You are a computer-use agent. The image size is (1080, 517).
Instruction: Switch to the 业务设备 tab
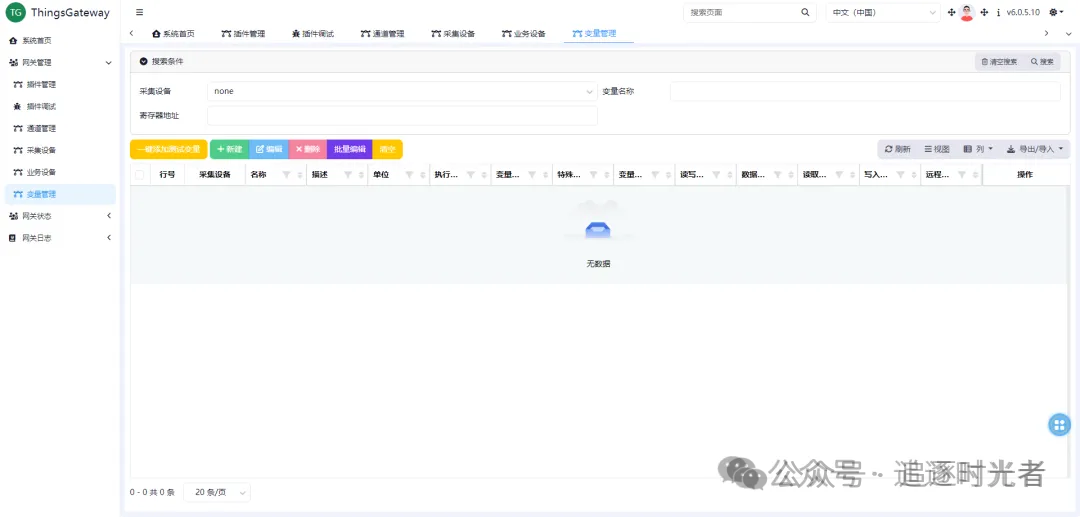523,33
